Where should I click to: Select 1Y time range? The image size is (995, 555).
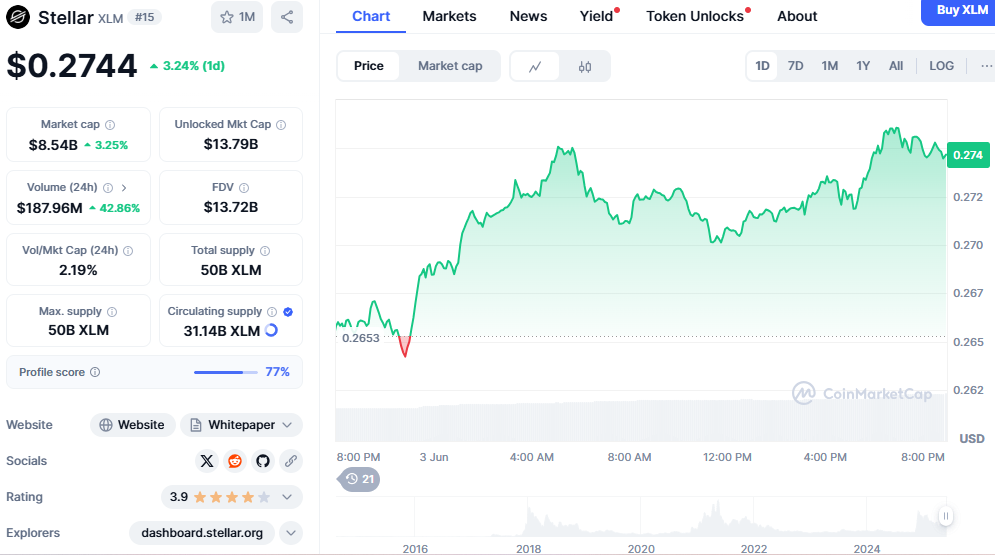coord(863,66)
